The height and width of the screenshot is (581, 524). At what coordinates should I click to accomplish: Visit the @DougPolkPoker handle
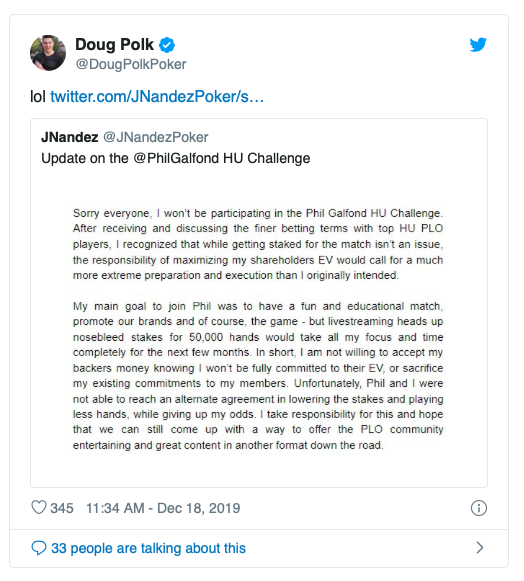click(x=131, y=64)
